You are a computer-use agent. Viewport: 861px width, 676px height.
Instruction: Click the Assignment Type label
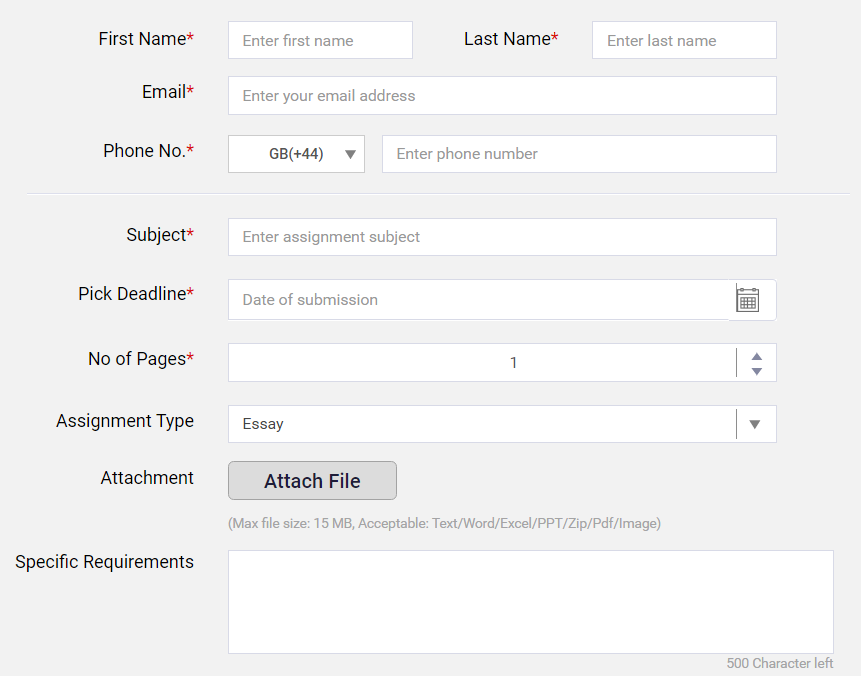coord(125,421)
